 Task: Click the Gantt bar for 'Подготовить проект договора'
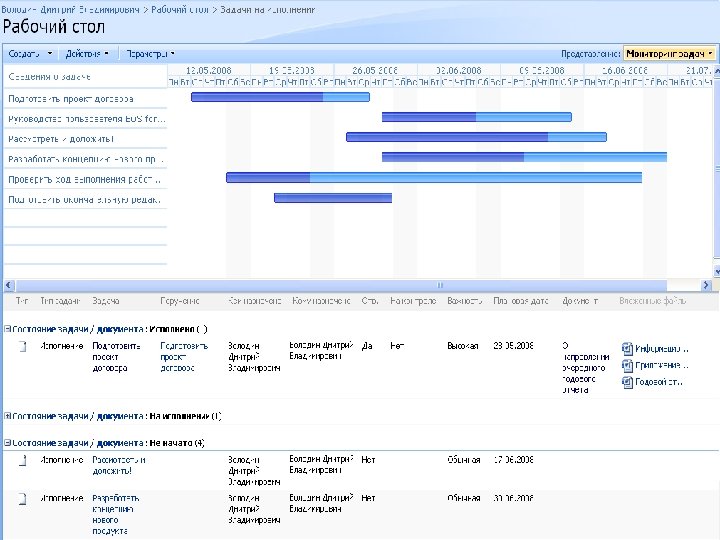(x=280, y=97)
